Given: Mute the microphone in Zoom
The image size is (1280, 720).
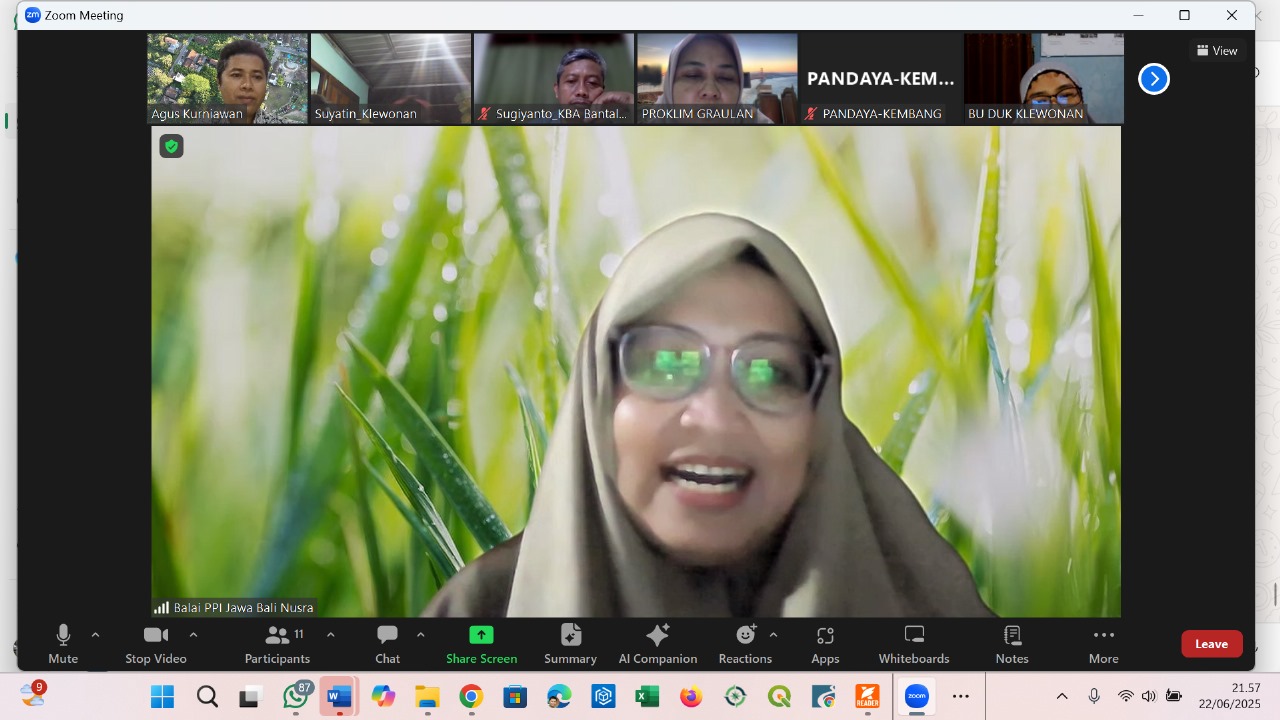Looking at the screenshot, I should [63, 645].
